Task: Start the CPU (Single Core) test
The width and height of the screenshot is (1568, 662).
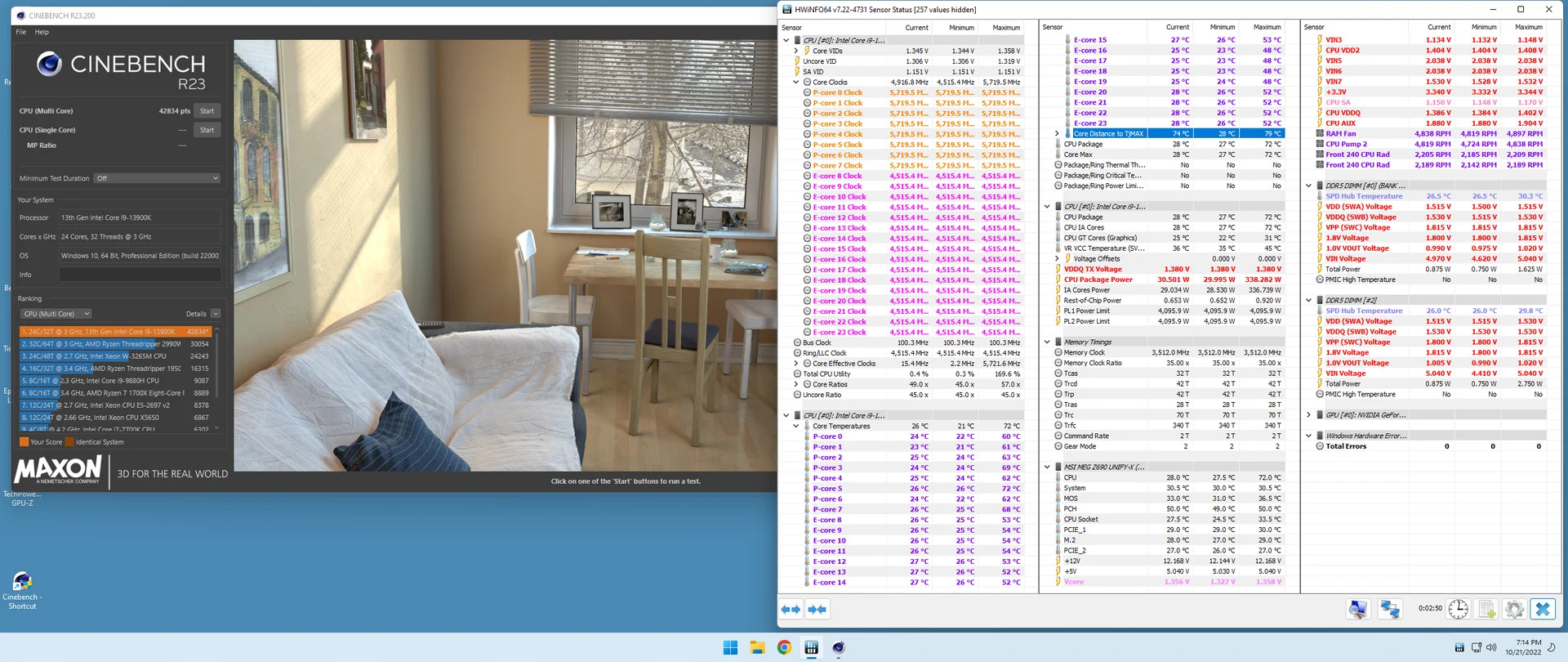Action: tap(207, 130)
